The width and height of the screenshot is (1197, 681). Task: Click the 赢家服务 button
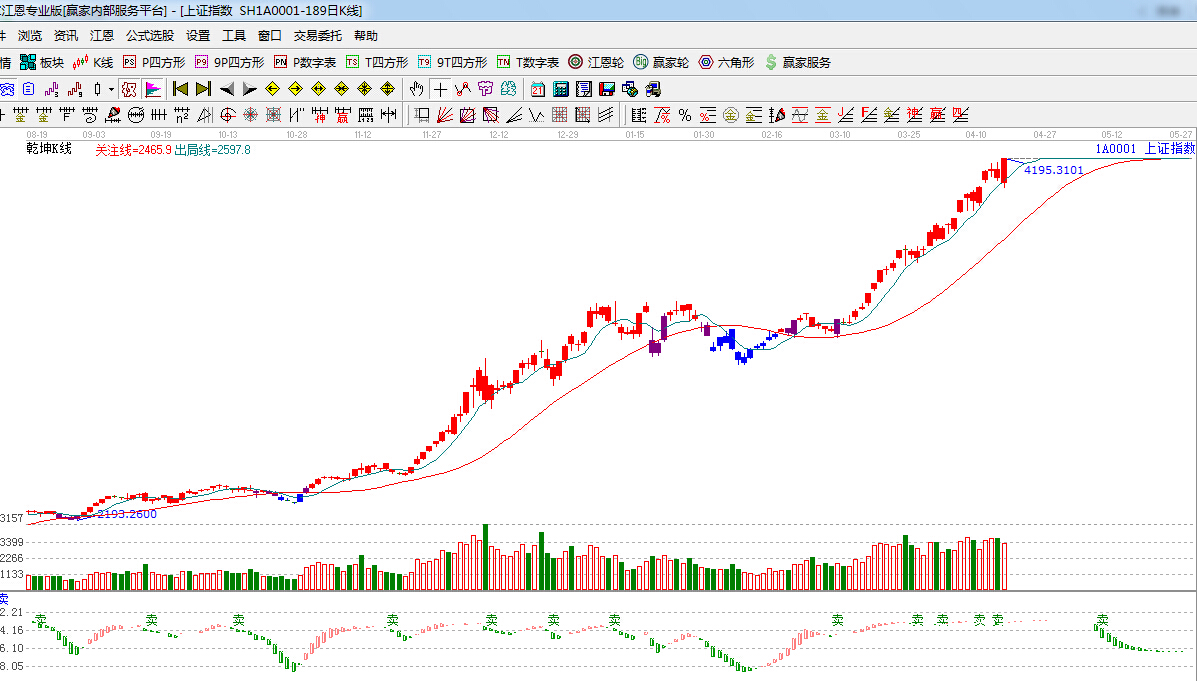click(x=798, y=62)
